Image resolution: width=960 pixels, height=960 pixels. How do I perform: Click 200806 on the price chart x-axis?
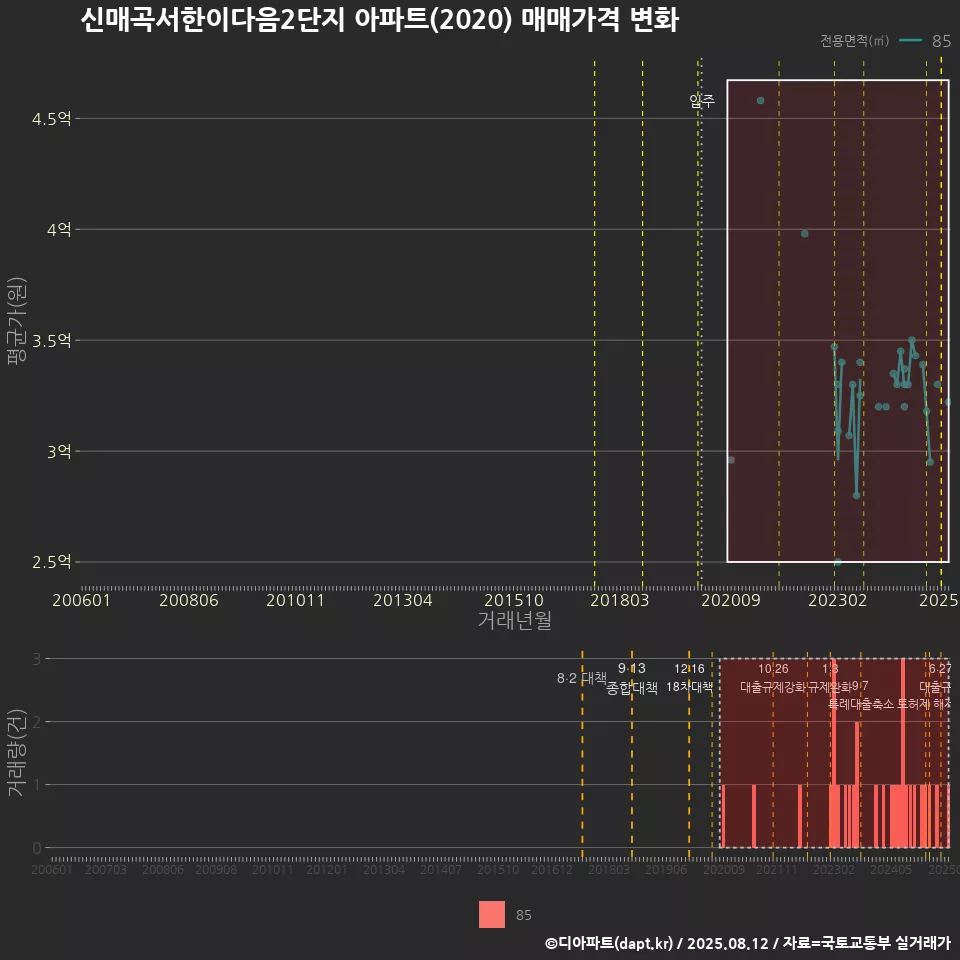coord(189,601)
